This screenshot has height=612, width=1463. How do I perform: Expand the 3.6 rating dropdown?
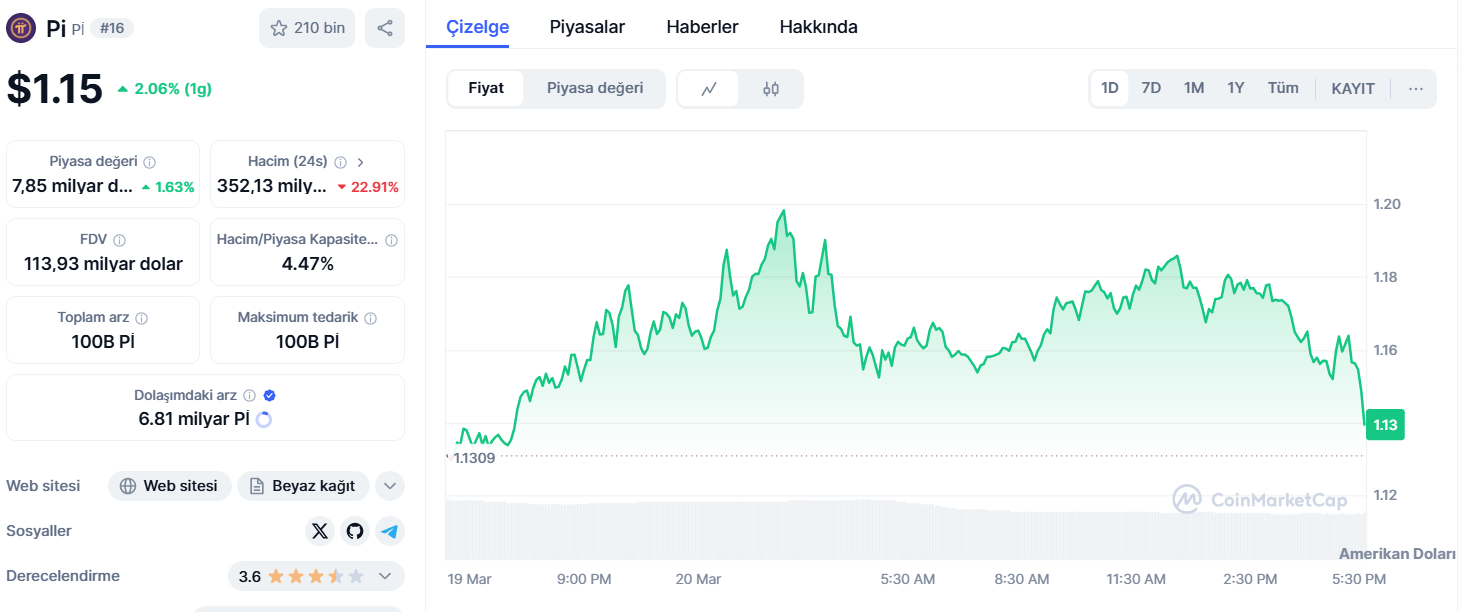click(385, 576)
